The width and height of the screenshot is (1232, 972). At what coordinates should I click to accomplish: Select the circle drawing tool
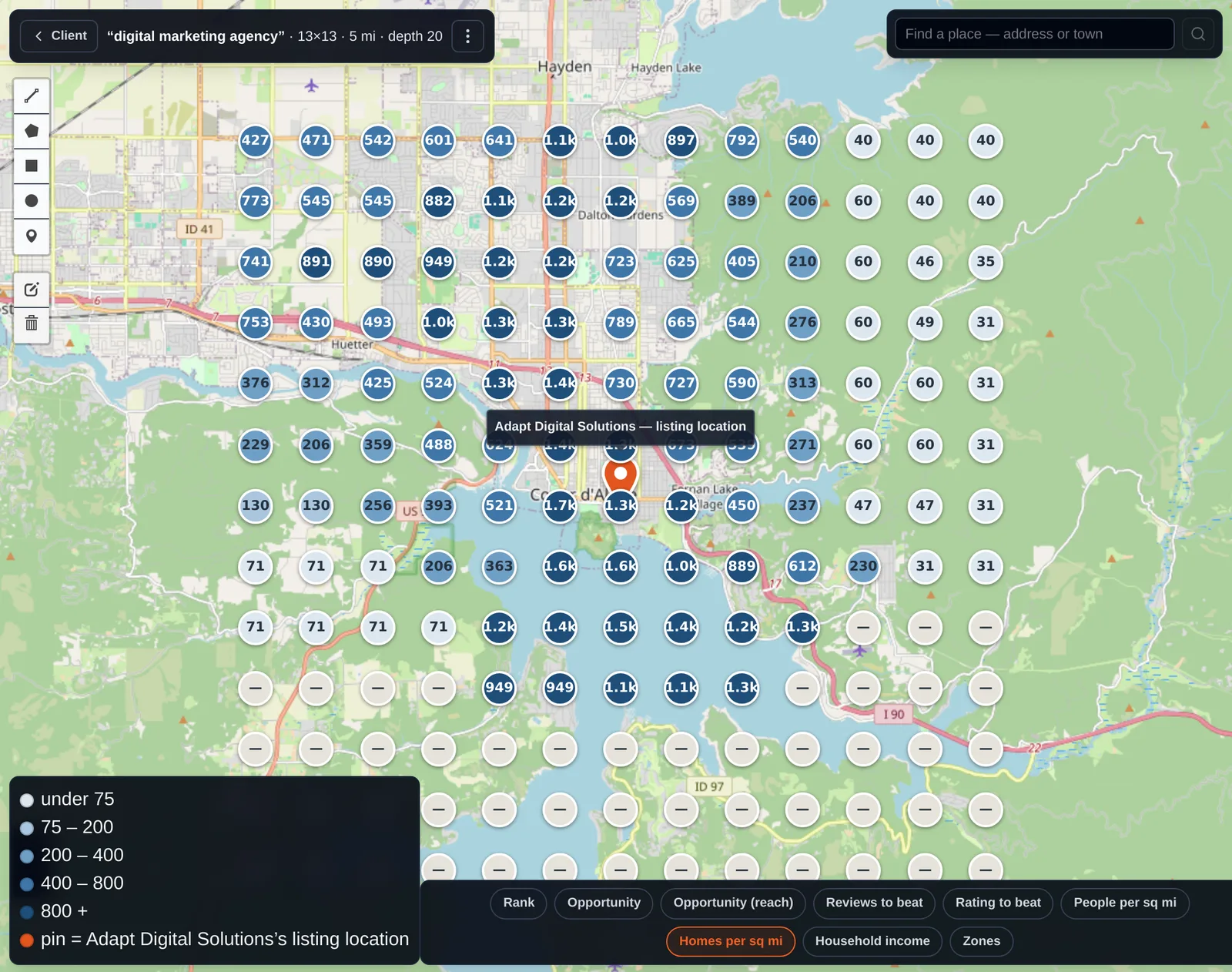coord(32,201)
